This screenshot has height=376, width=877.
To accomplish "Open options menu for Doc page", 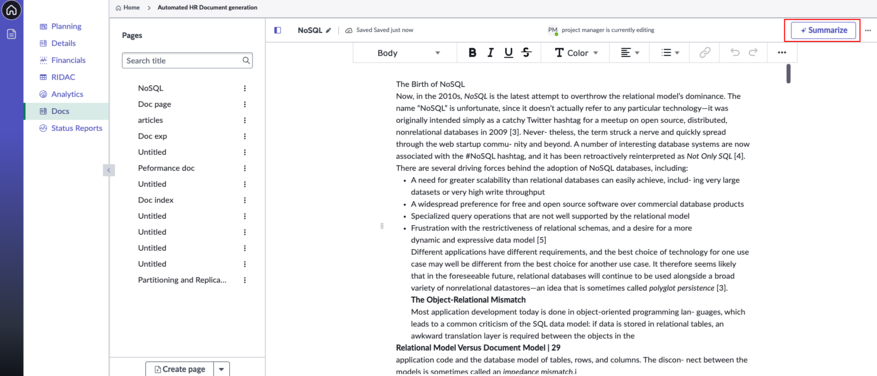I will [x=244, y=104].
